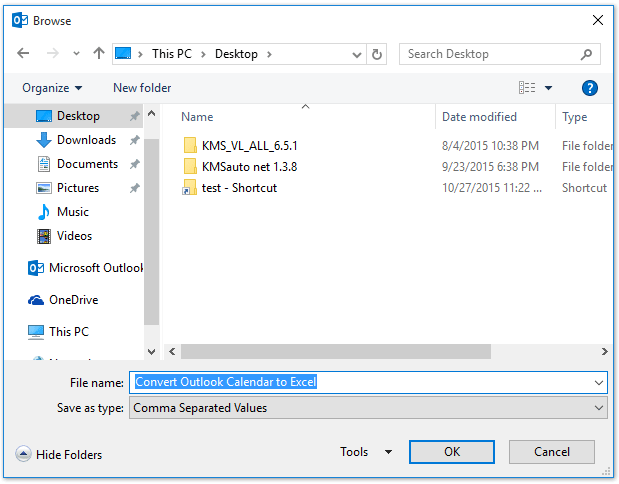
Task: Open Help with the question icon
Action: tap(589, 88)
